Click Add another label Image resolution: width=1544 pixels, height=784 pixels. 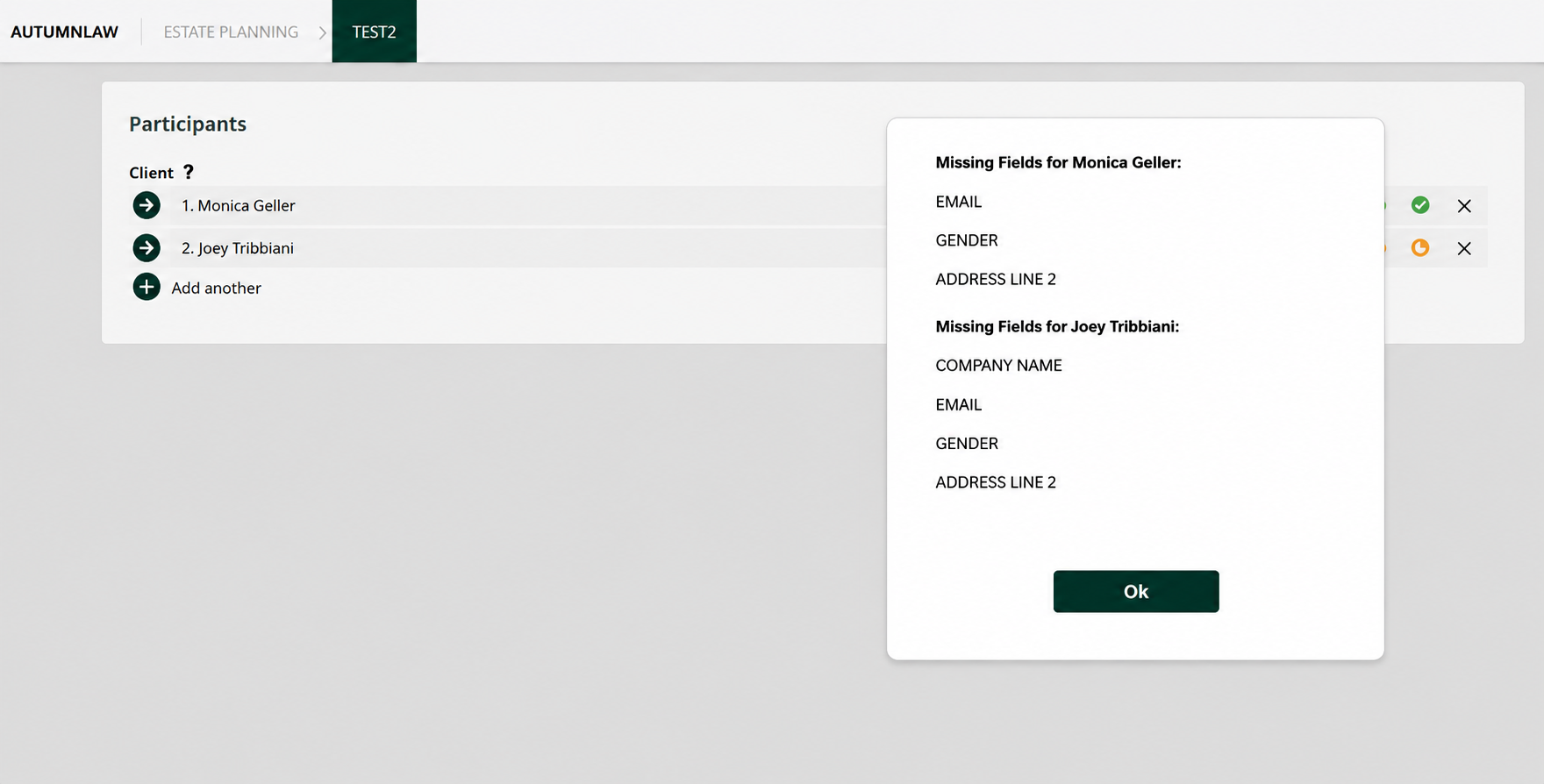tap(216, 288)
